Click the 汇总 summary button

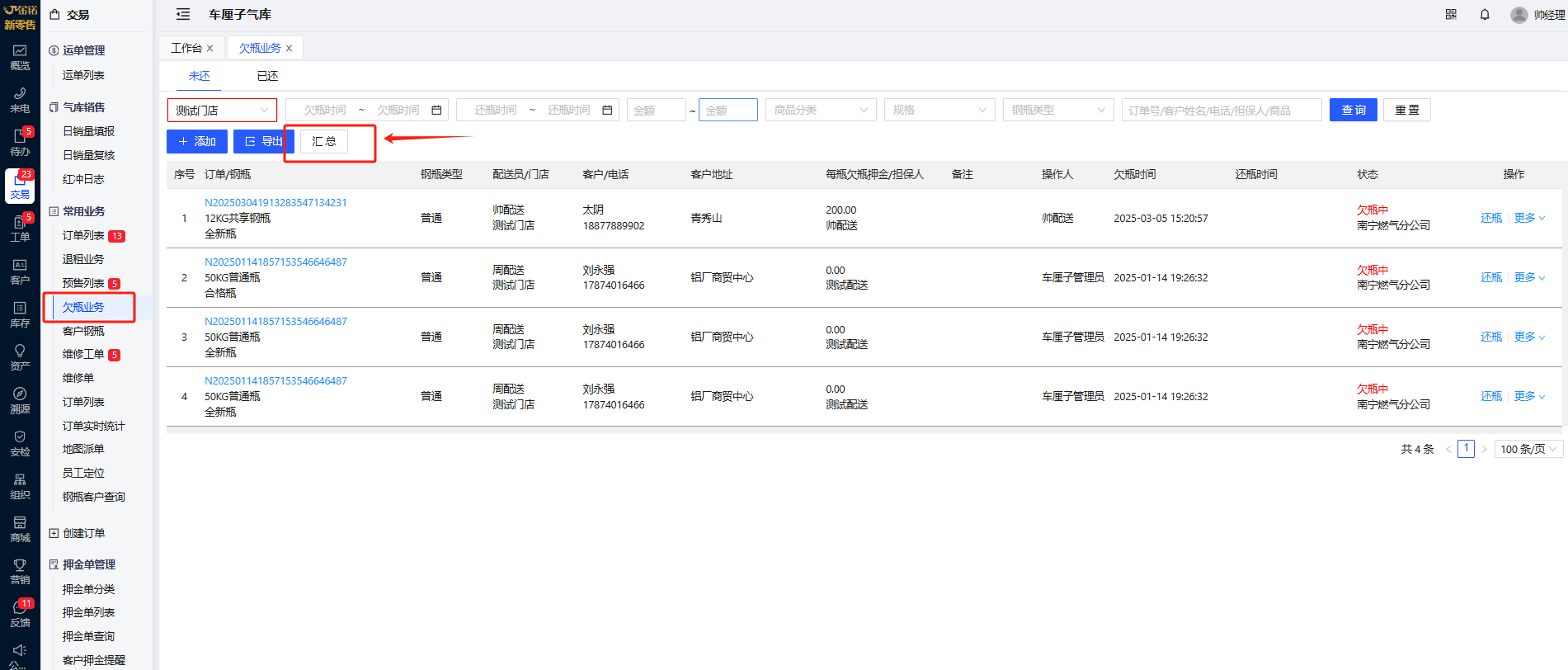click(324, 142)
